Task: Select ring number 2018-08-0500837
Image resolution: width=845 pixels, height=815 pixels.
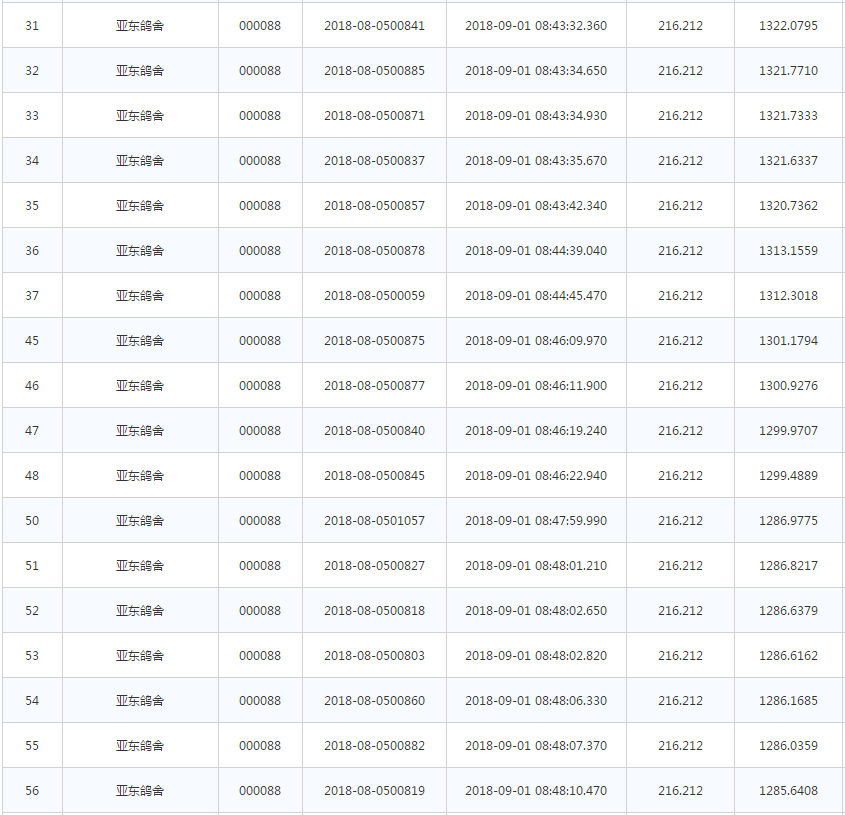Action: (374, 161)
